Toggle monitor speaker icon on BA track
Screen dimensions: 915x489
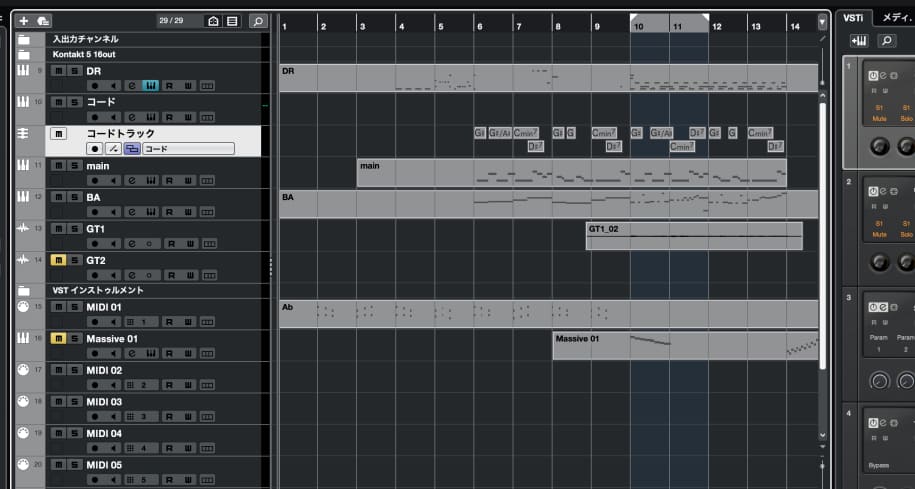coord(113,212)
